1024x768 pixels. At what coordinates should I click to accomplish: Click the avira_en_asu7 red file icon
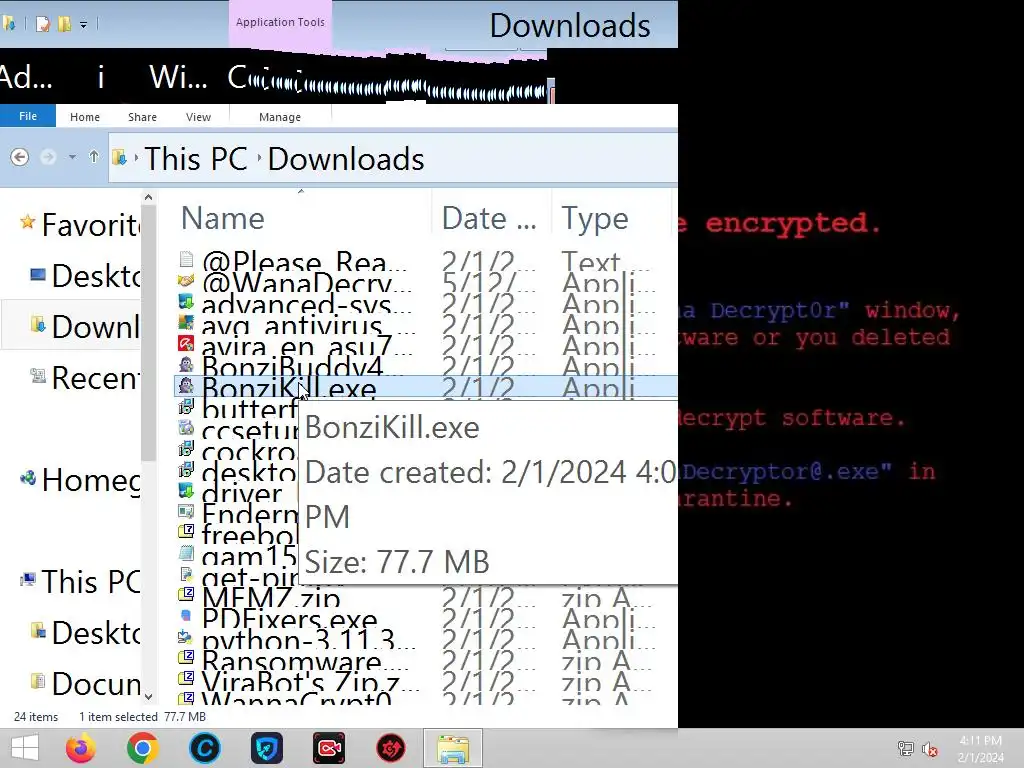[x=186, y=344]
